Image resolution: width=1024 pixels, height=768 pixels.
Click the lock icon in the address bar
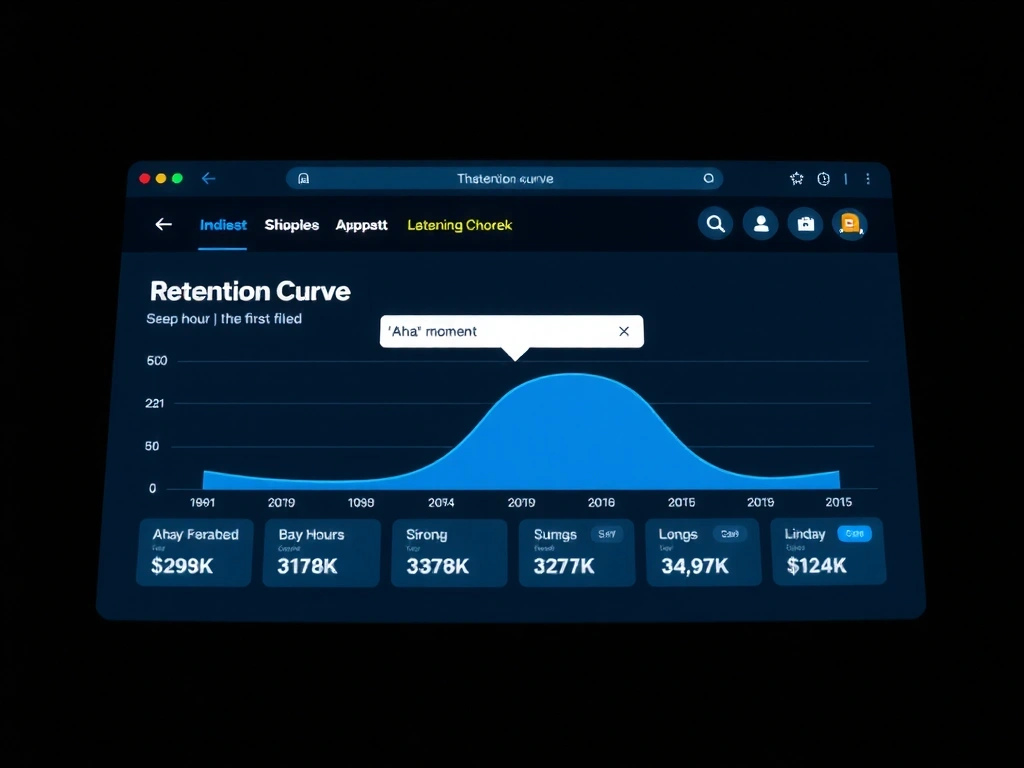303,177
